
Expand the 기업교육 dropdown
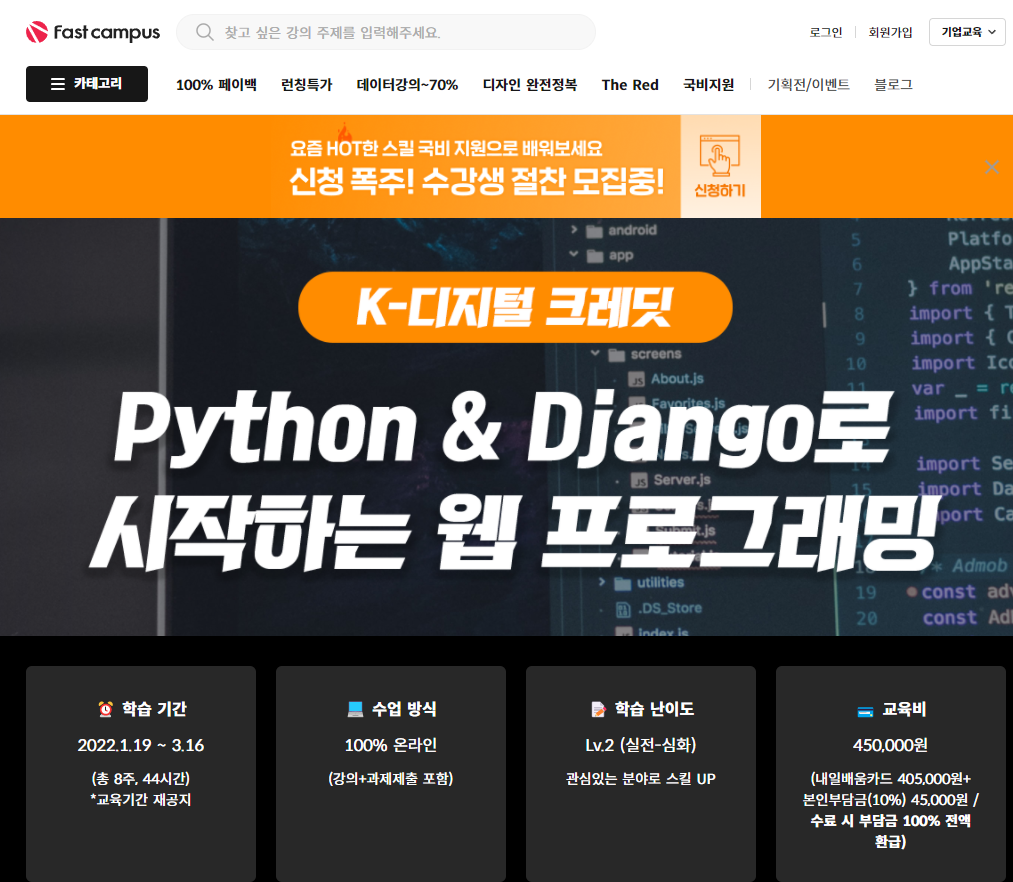[967, 32]
